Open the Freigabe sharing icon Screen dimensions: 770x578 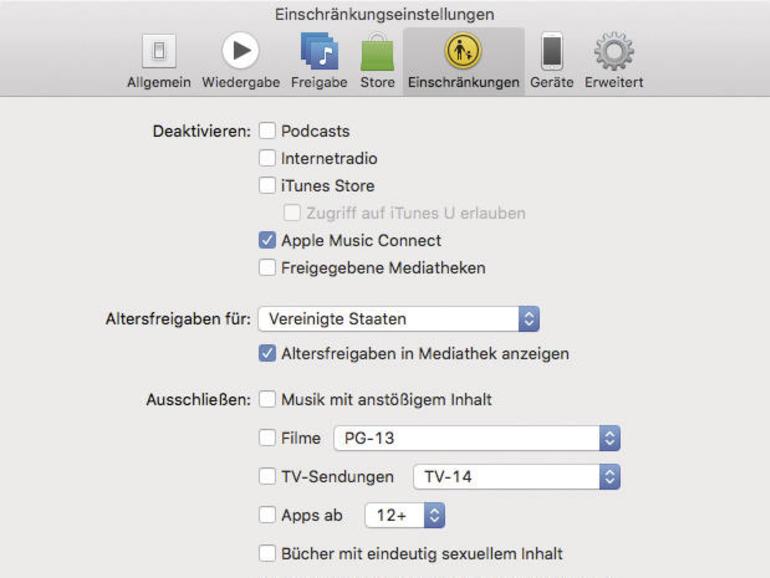click(319, 51)
